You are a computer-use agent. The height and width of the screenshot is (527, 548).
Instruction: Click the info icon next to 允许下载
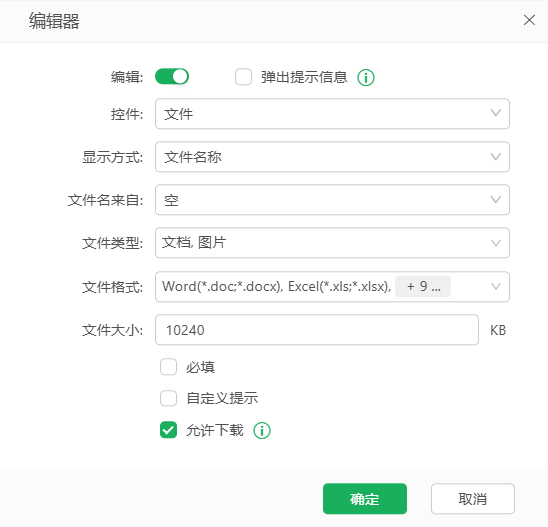pyautogui.click(x=262, y=430)
